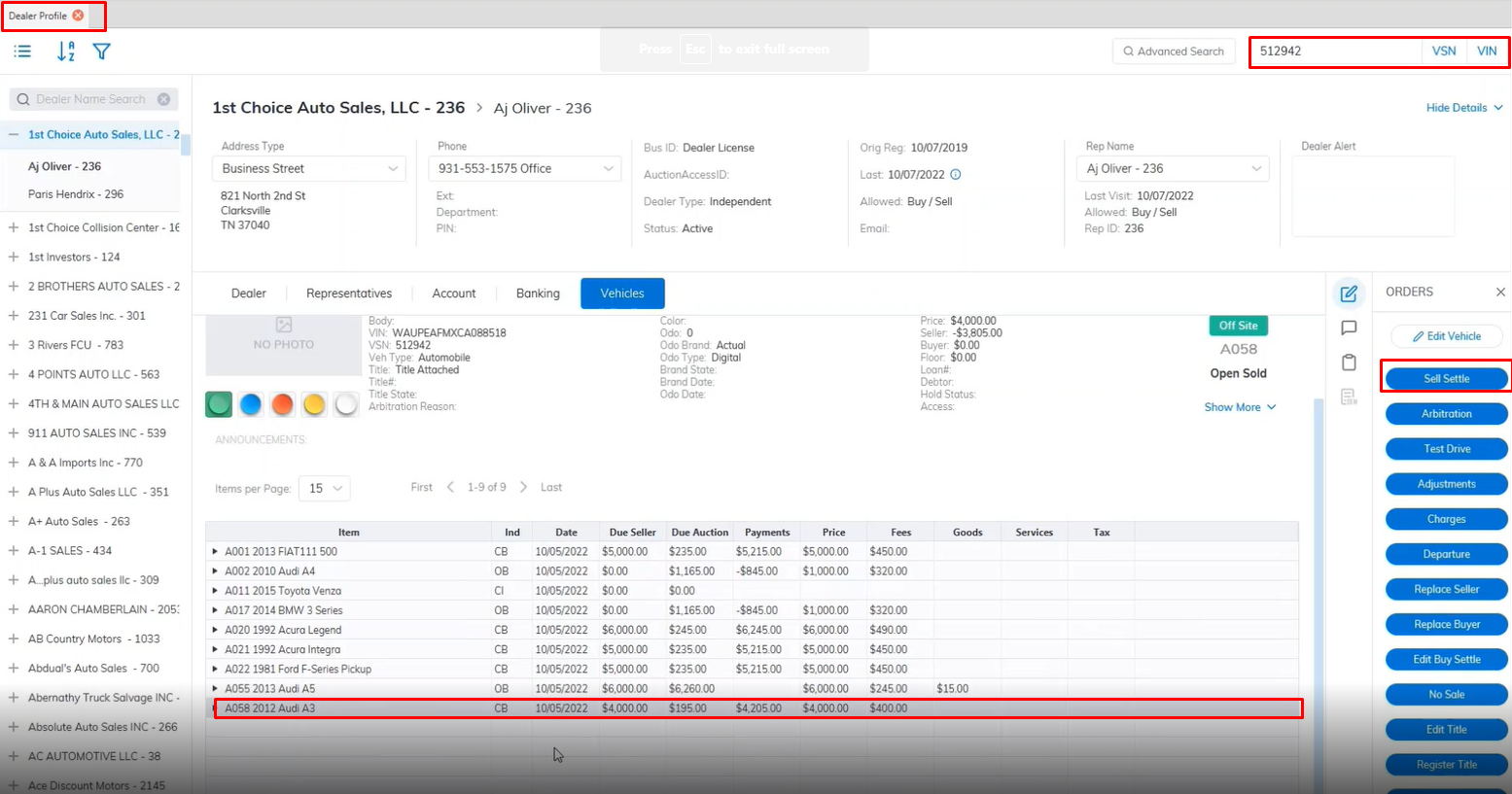Viewport: 1512px width, 794px height.
Task: Open the comments speech bubble panel
Action: pos(1349,328)
